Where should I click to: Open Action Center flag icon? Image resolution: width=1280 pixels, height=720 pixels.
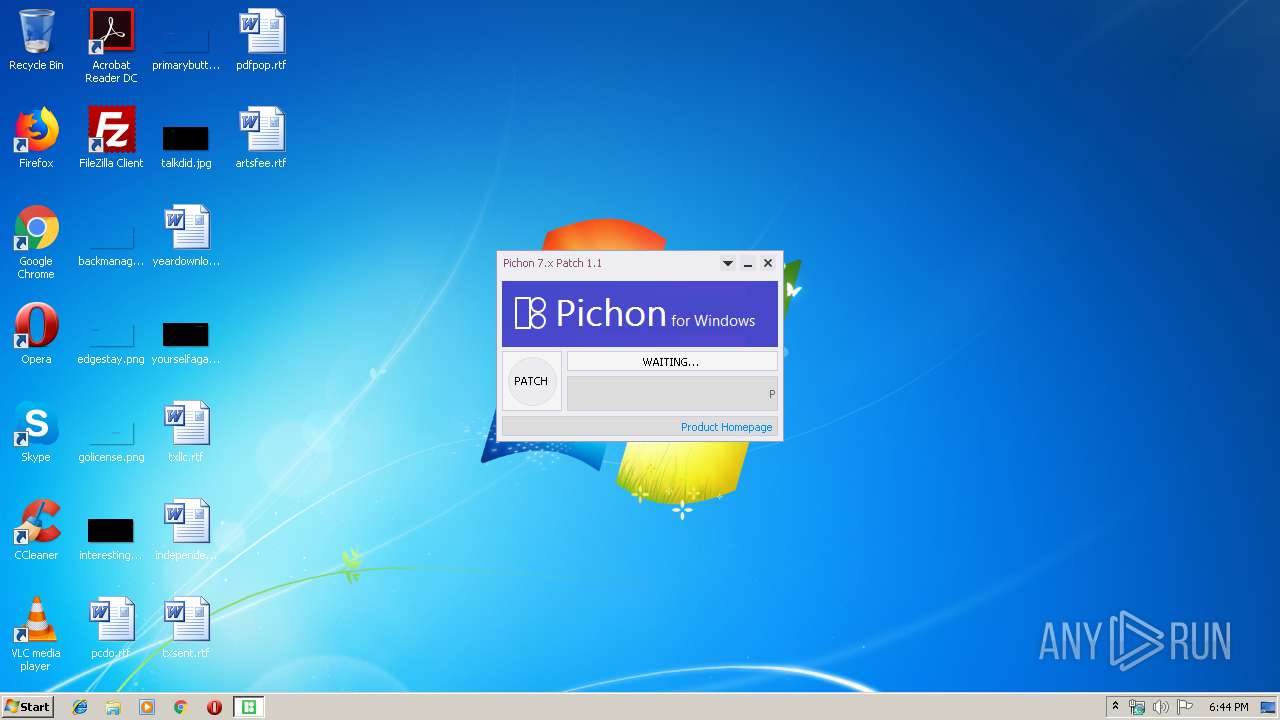click(1184, 707)
